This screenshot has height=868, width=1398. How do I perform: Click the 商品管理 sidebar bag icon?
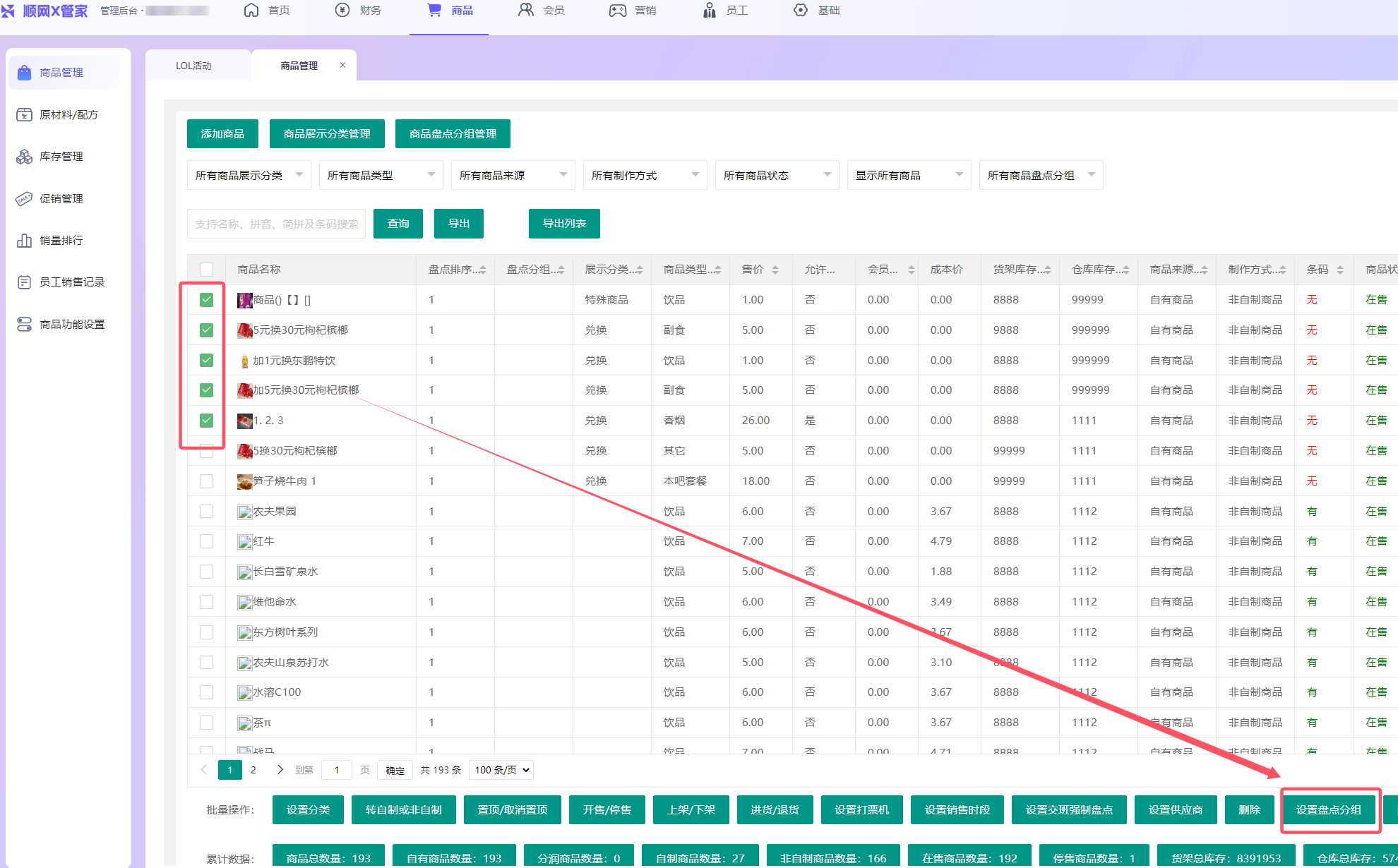click(x=25, y=73)
